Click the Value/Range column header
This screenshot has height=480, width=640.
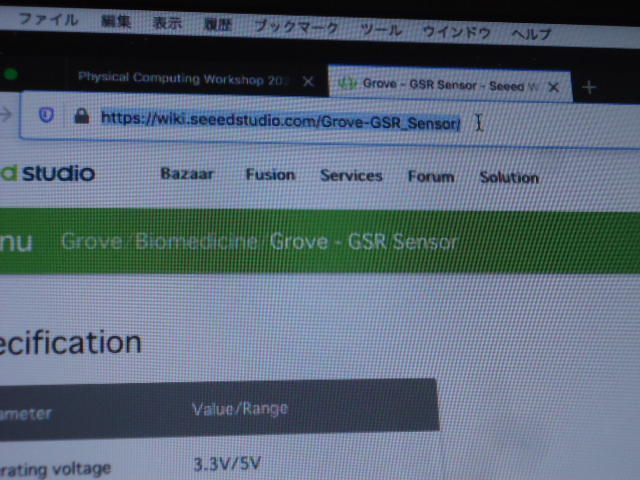click(x=240, y=409)
